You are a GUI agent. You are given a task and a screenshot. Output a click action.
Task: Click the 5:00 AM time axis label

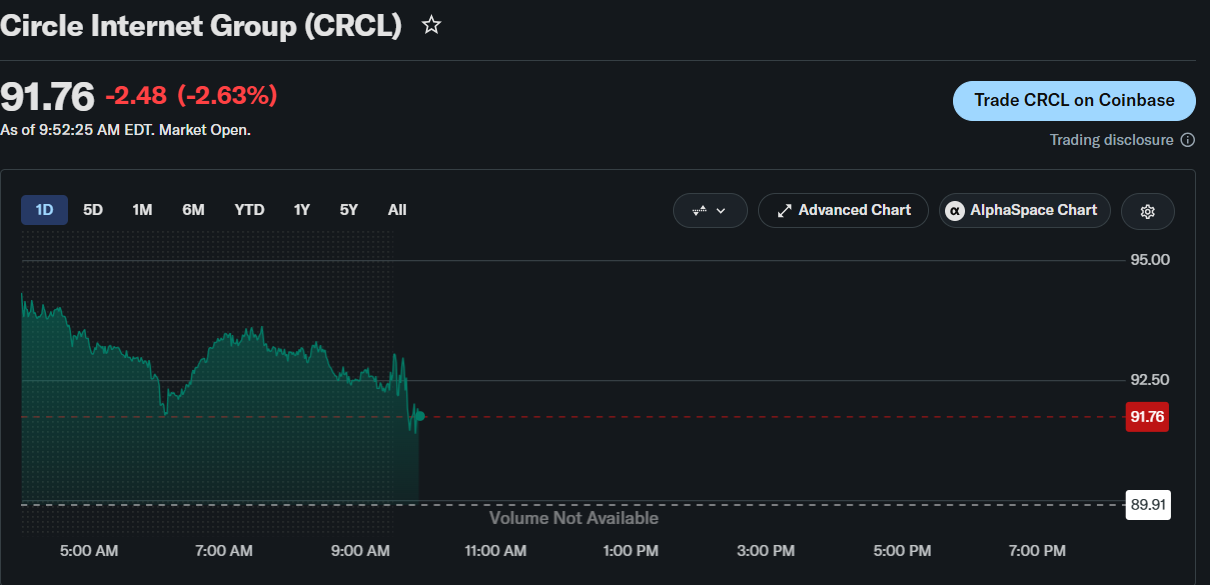pos(88,551)
